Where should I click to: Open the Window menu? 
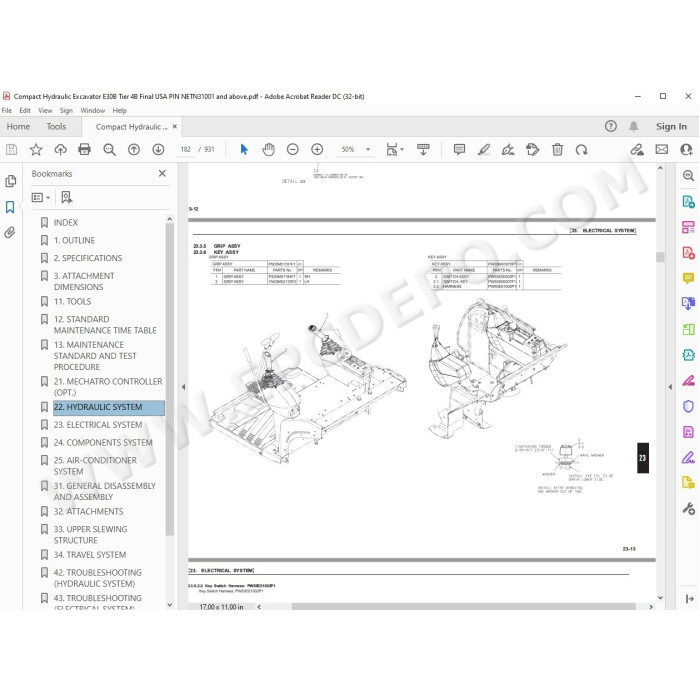coord(92,110)
